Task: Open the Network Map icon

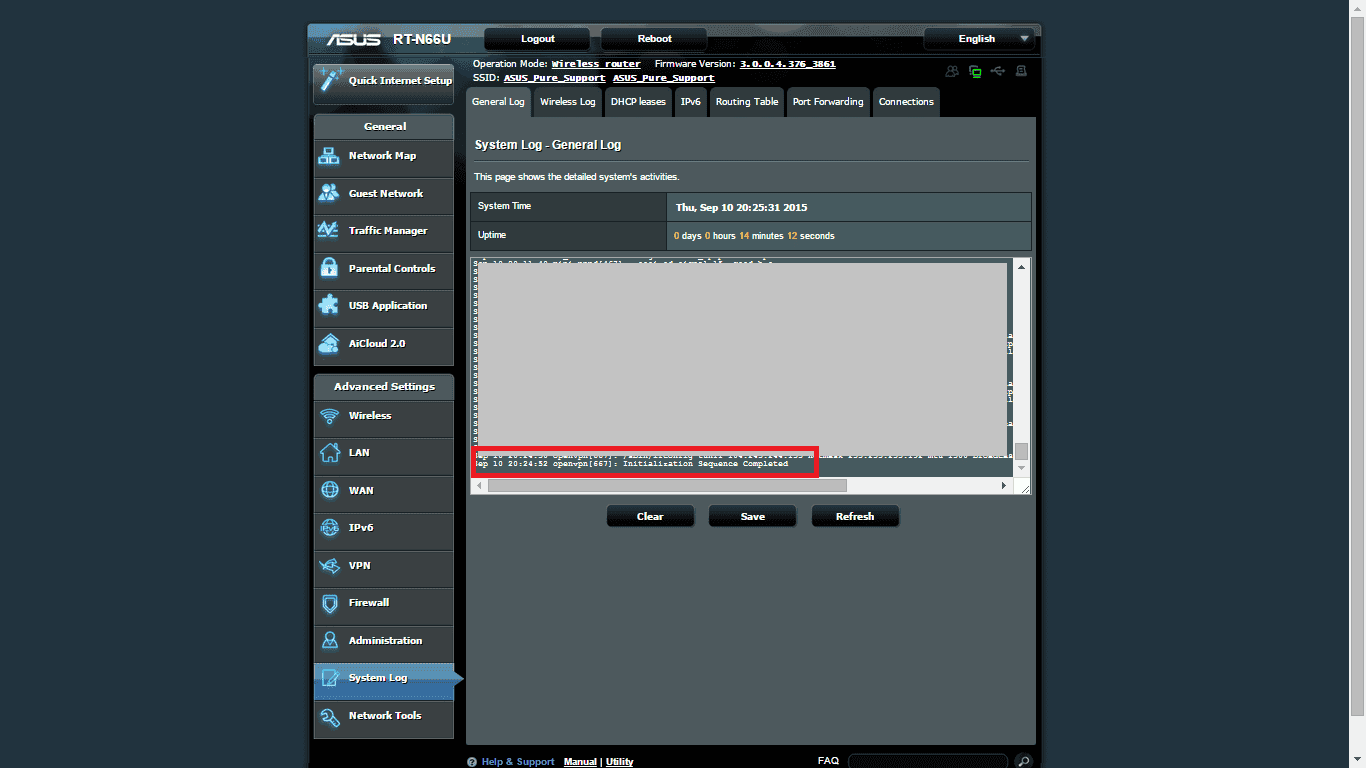Action: tap(329, 156)
